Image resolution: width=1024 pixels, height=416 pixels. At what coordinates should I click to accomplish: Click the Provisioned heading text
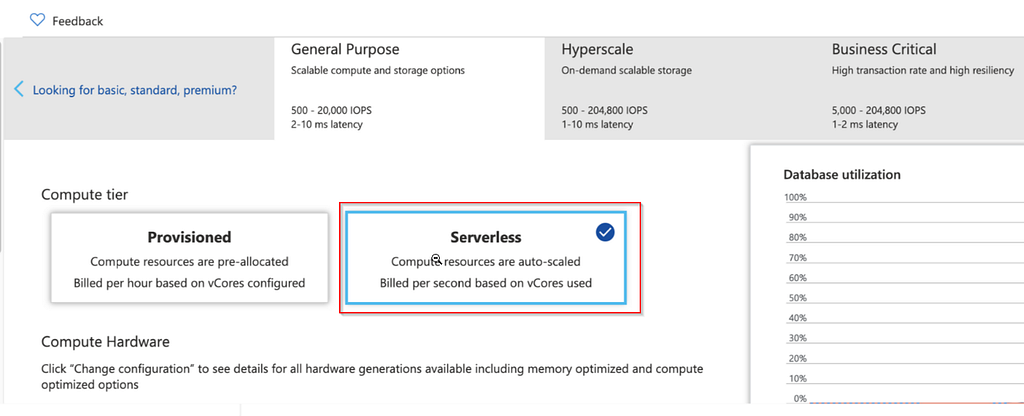189,237
